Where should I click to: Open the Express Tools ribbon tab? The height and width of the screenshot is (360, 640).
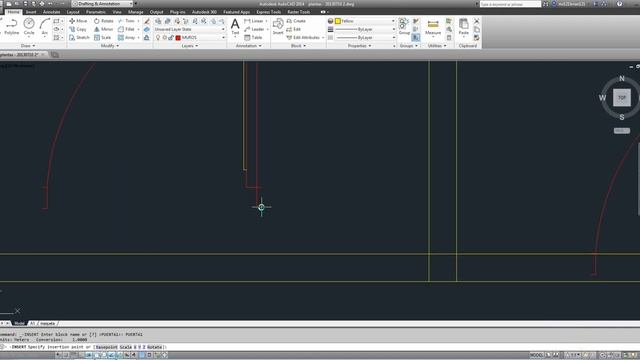(x=269, y=12)
